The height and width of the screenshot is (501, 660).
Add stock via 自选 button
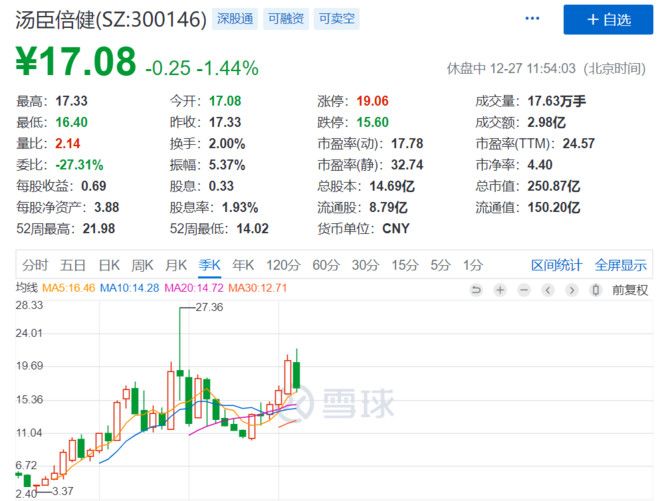608,19
